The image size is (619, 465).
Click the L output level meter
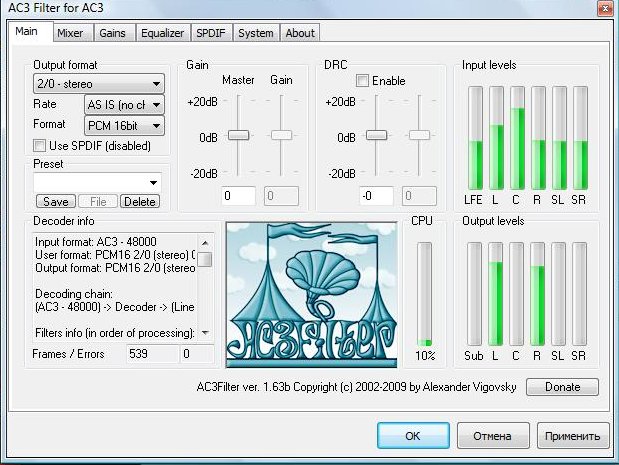tap(496, 294)
